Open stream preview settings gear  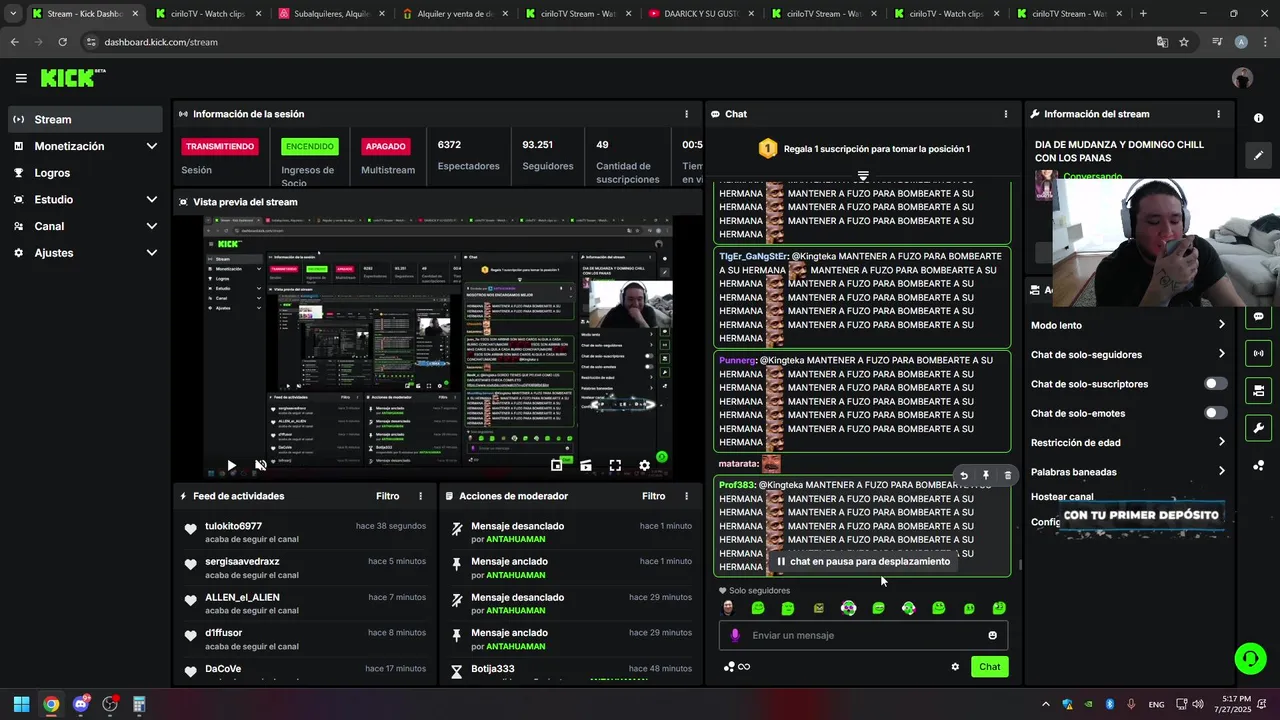(x=644, y=465)
